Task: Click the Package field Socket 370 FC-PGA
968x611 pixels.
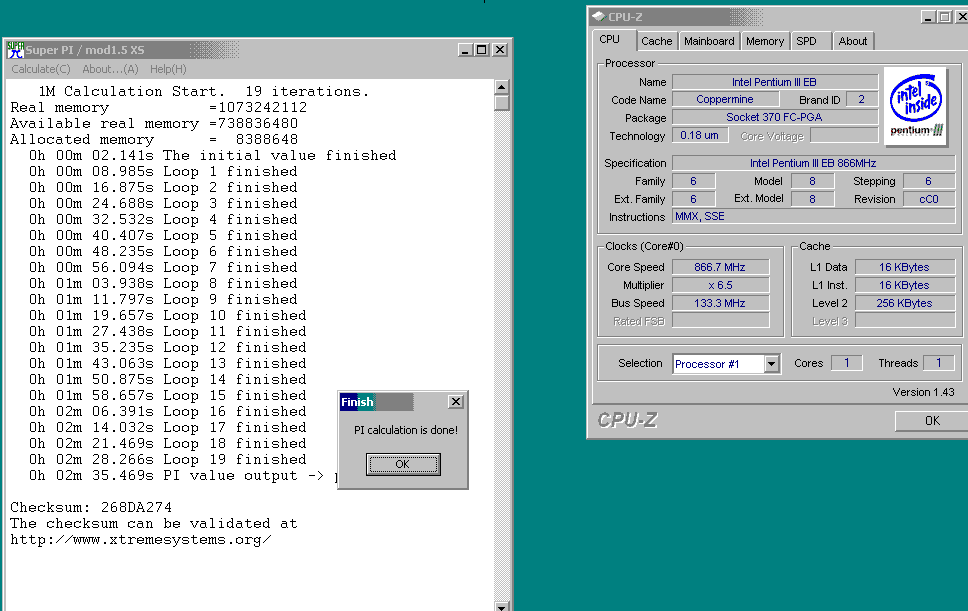Action: [x=775, y=117]
